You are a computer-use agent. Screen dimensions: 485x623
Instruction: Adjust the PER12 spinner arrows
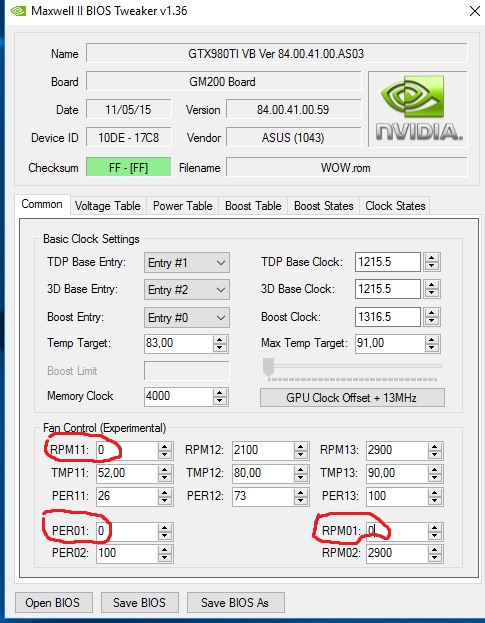tap(301, 497)
